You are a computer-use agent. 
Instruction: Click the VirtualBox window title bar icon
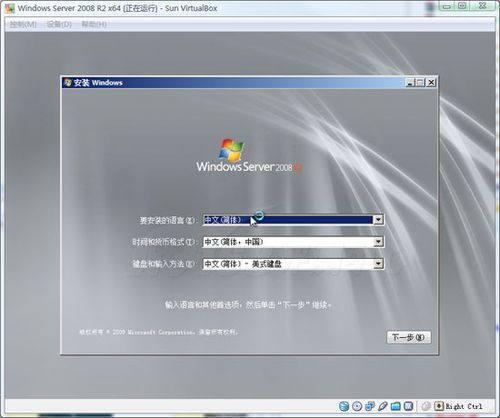(10, 8)
